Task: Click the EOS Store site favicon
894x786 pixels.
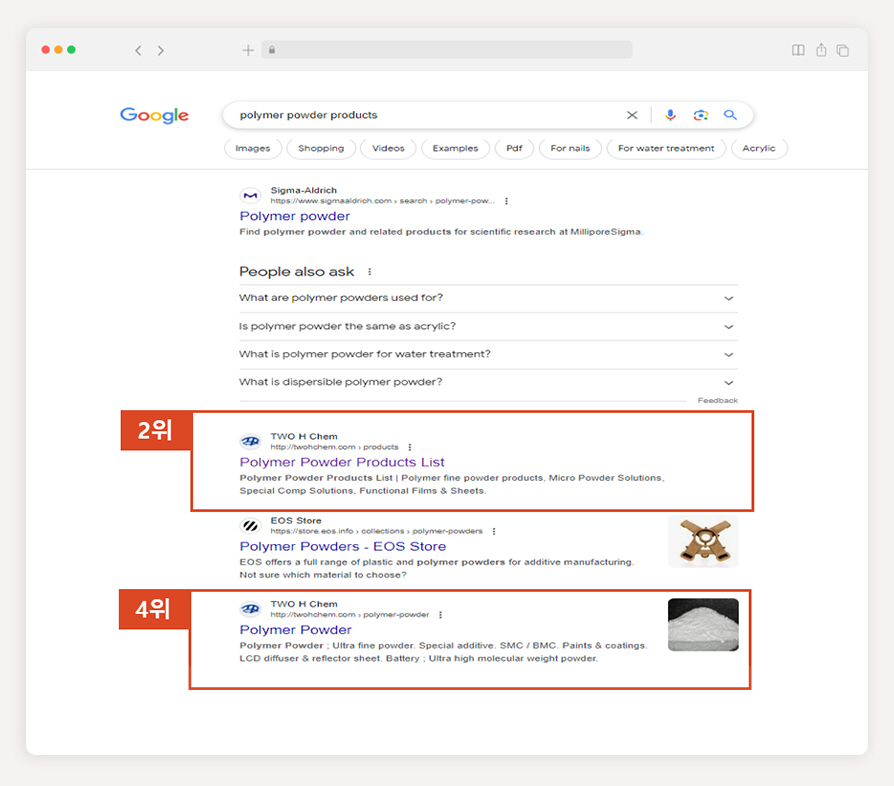Action: [250, 526]
